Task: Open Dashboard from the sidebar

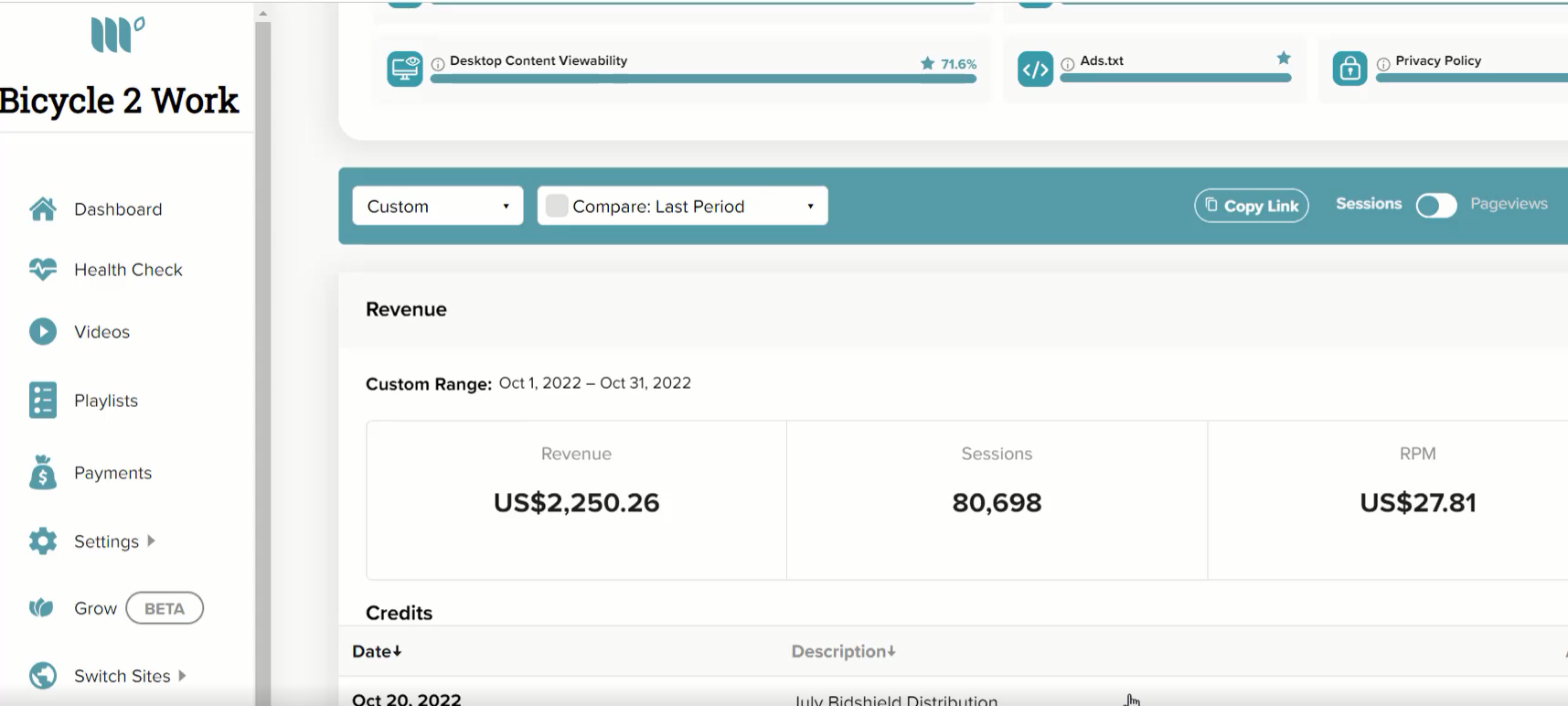Action: click(x=118, y=209)
